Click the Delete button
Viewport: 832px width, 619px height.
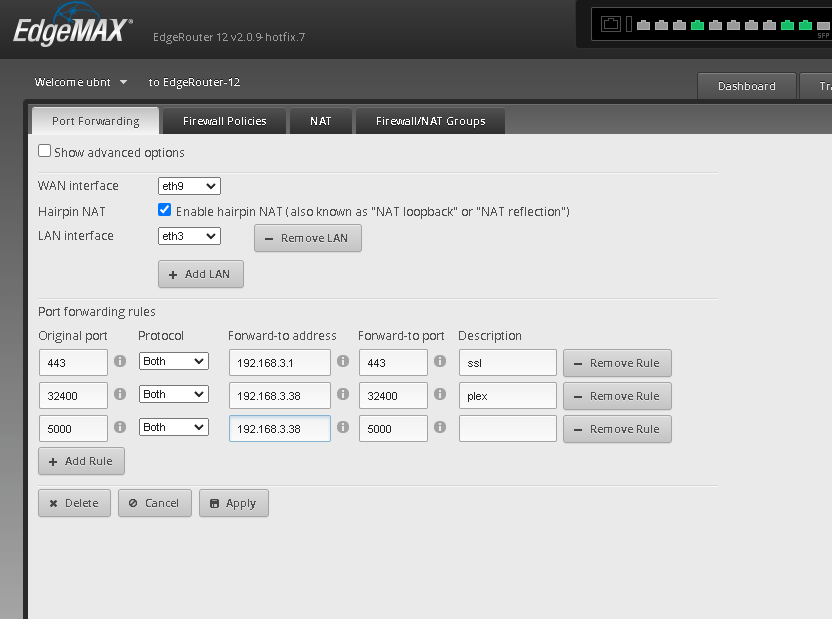point(74,503)
